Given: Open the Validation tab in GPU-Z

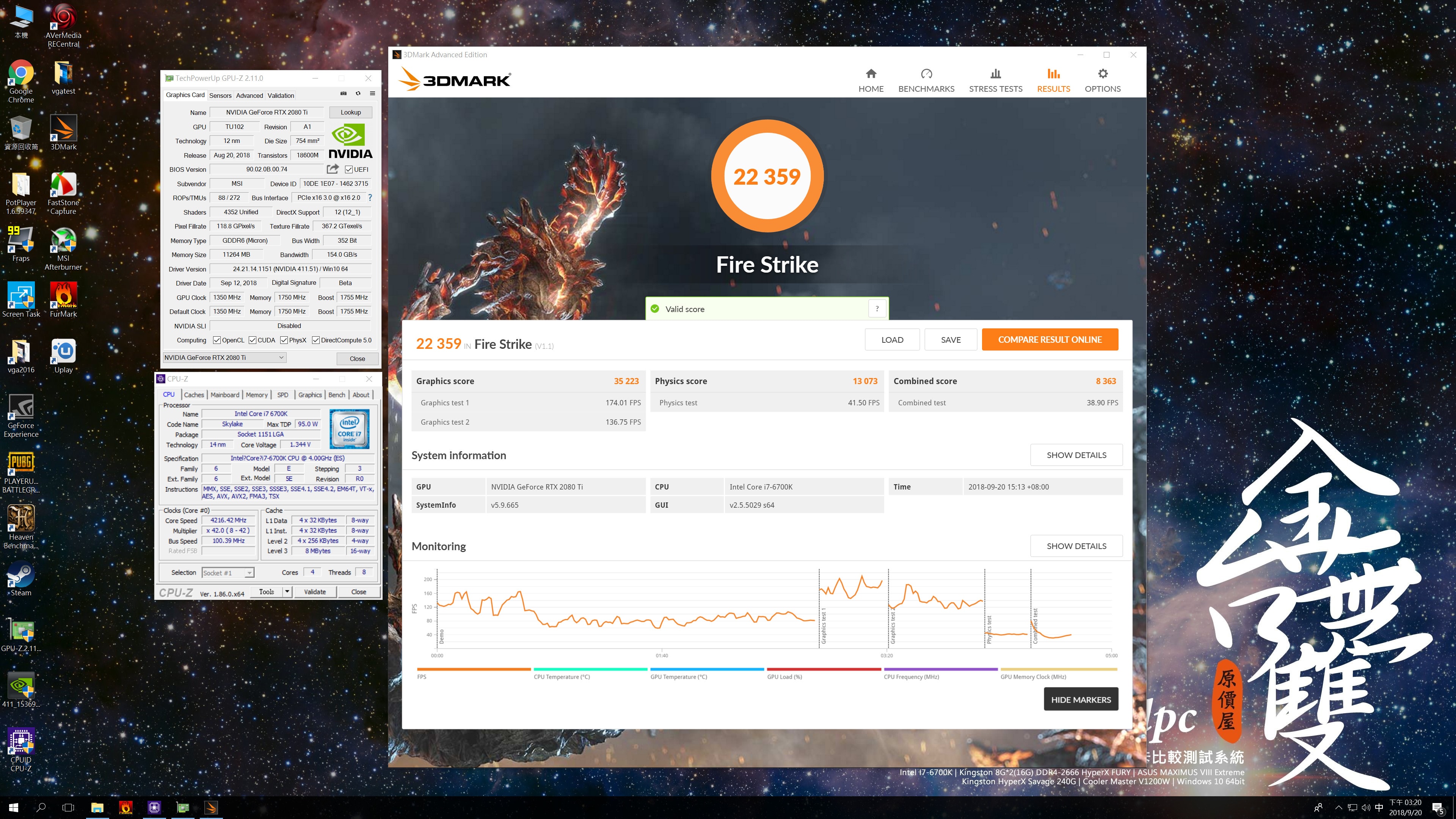Looking at the screenshot, I should click(280, 96).
